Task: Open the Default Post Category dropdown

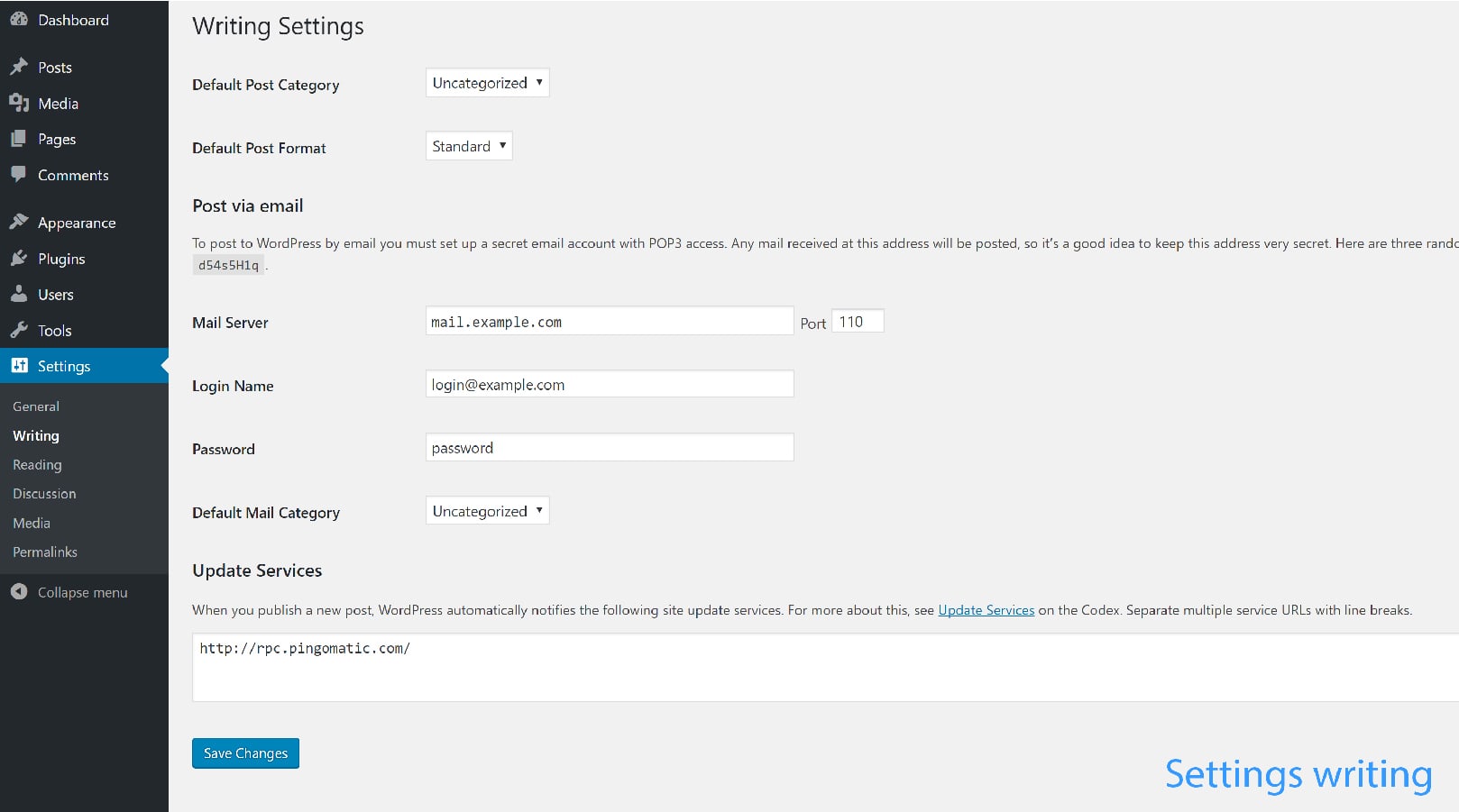Action: 487,83
